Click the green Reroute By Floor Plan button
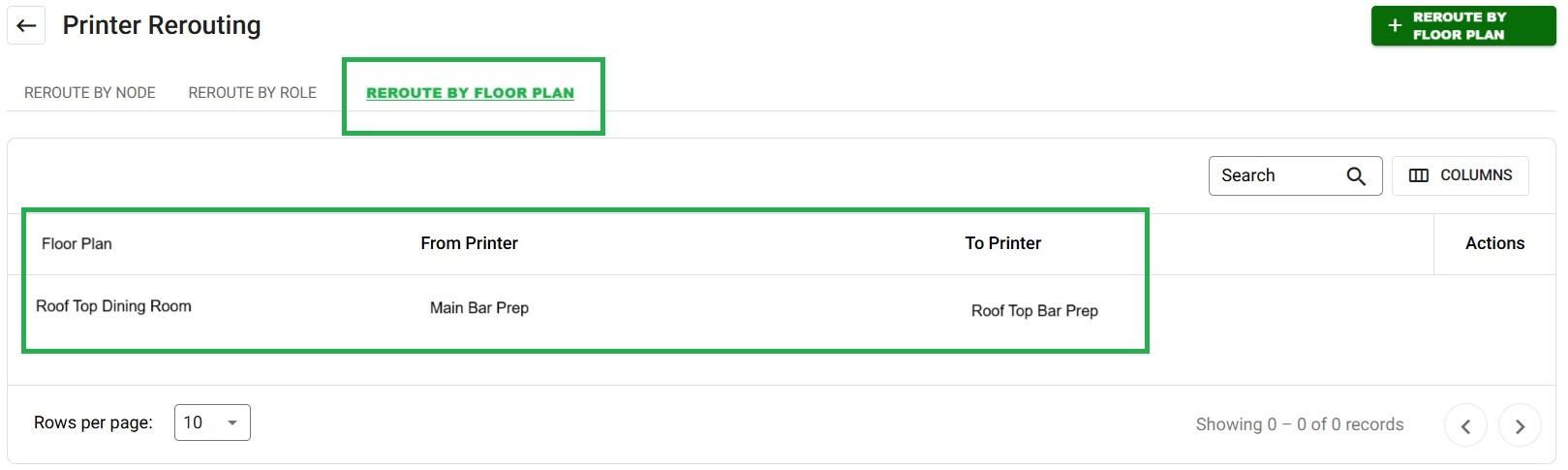This screenshot has width=1568, height=470. [x=1462, y=25]
